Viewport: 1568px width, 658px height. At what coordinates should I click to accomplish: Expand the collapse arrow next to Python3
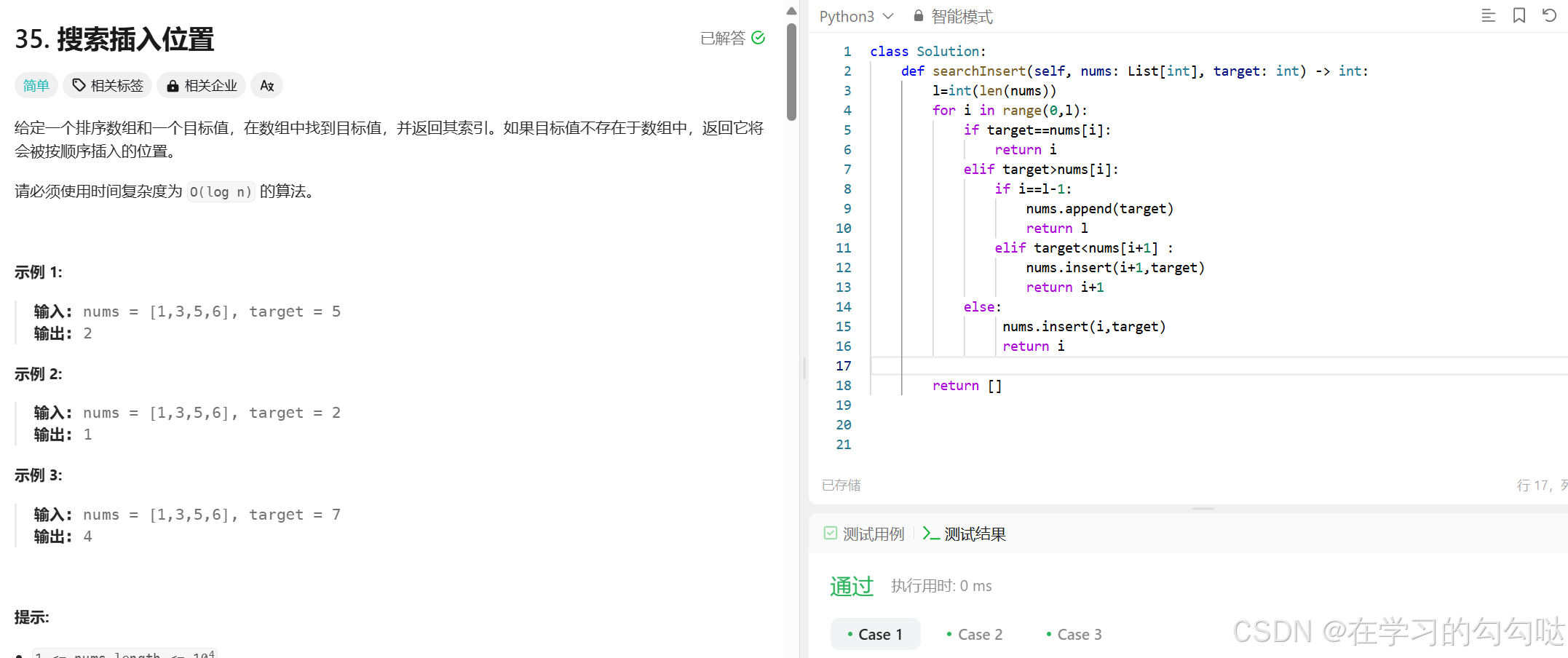click(x=890, y=16)
